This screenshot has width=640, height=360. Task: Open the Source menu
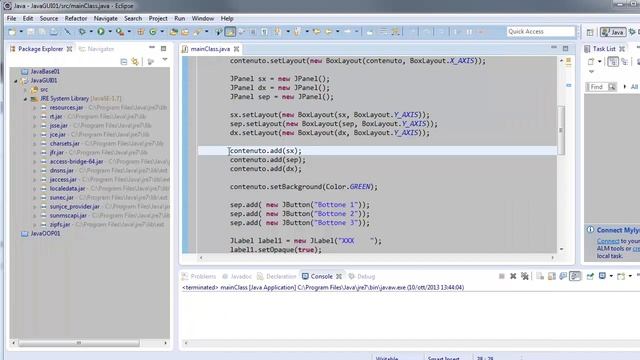tap(49, 18)
